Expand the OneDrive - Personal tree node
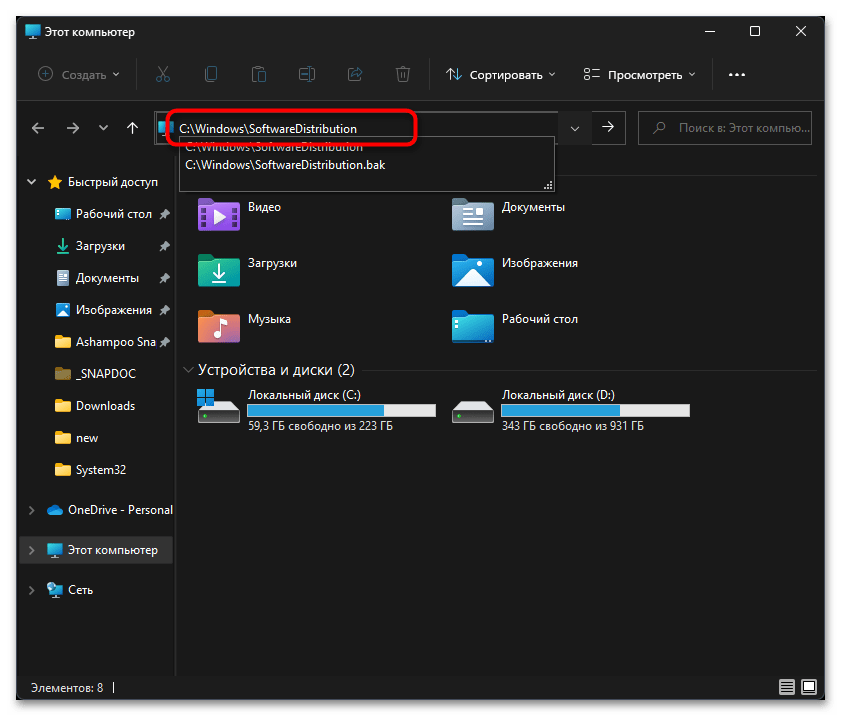 click(32, 510)
